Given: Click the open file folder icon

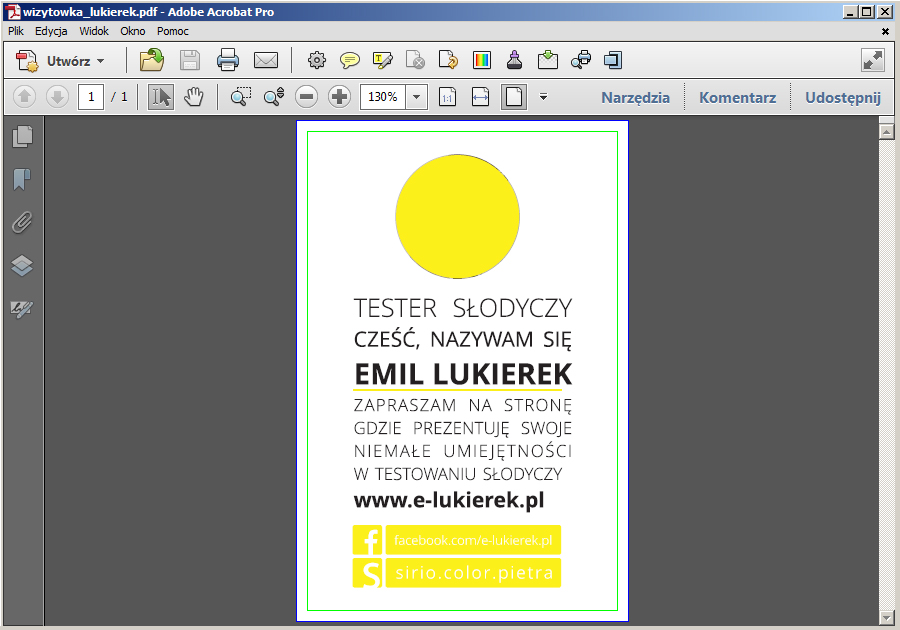Looking at the screenshot, I should 152,60.
